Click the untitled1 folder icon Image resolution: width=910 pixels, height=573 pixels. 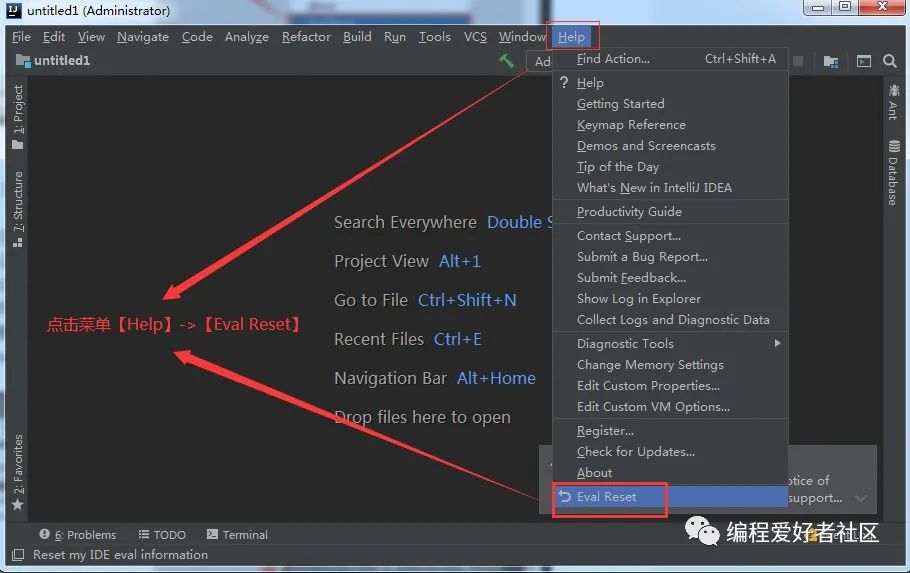coord(23,60)
